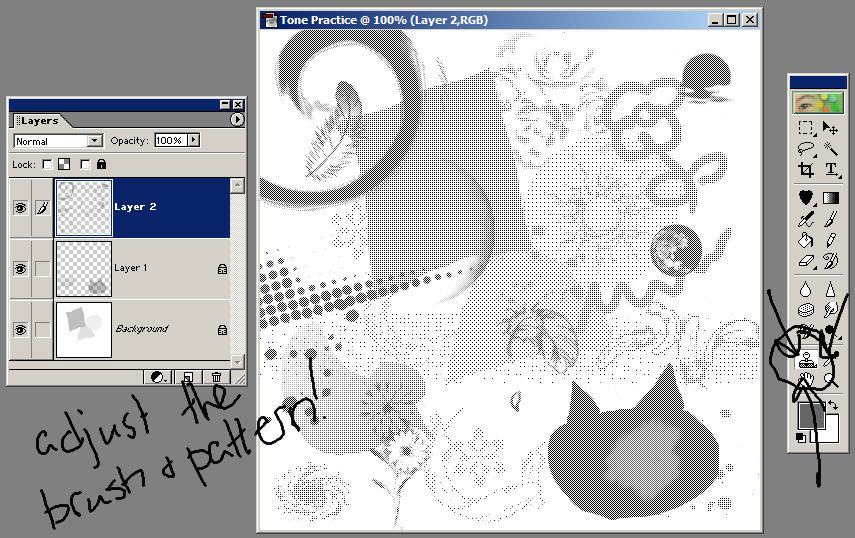This screenshot has width=855, height=538.
Task: Select the Gradient tool
Action: tap(830, 198)
